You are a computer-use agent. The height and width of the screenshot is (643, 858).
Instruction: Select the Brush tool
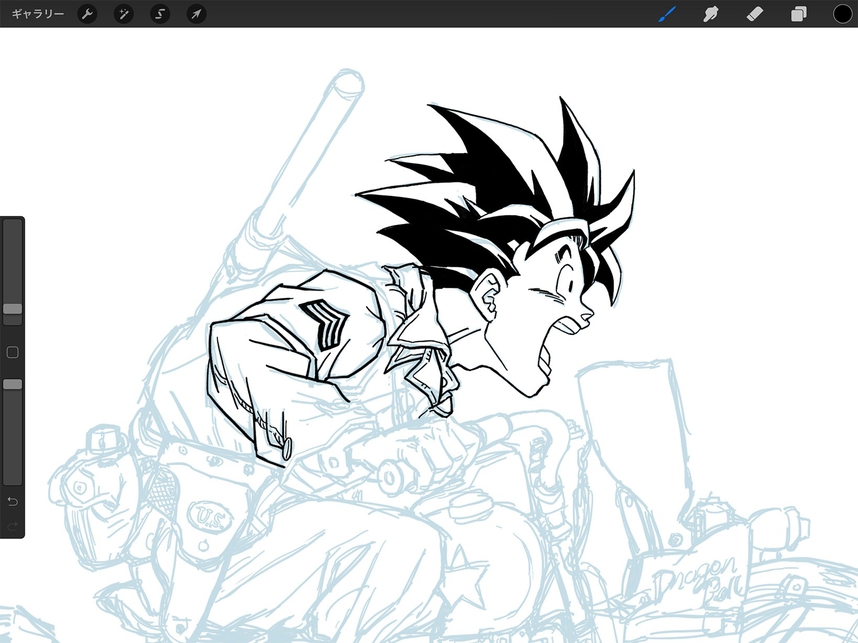(667, 14)
